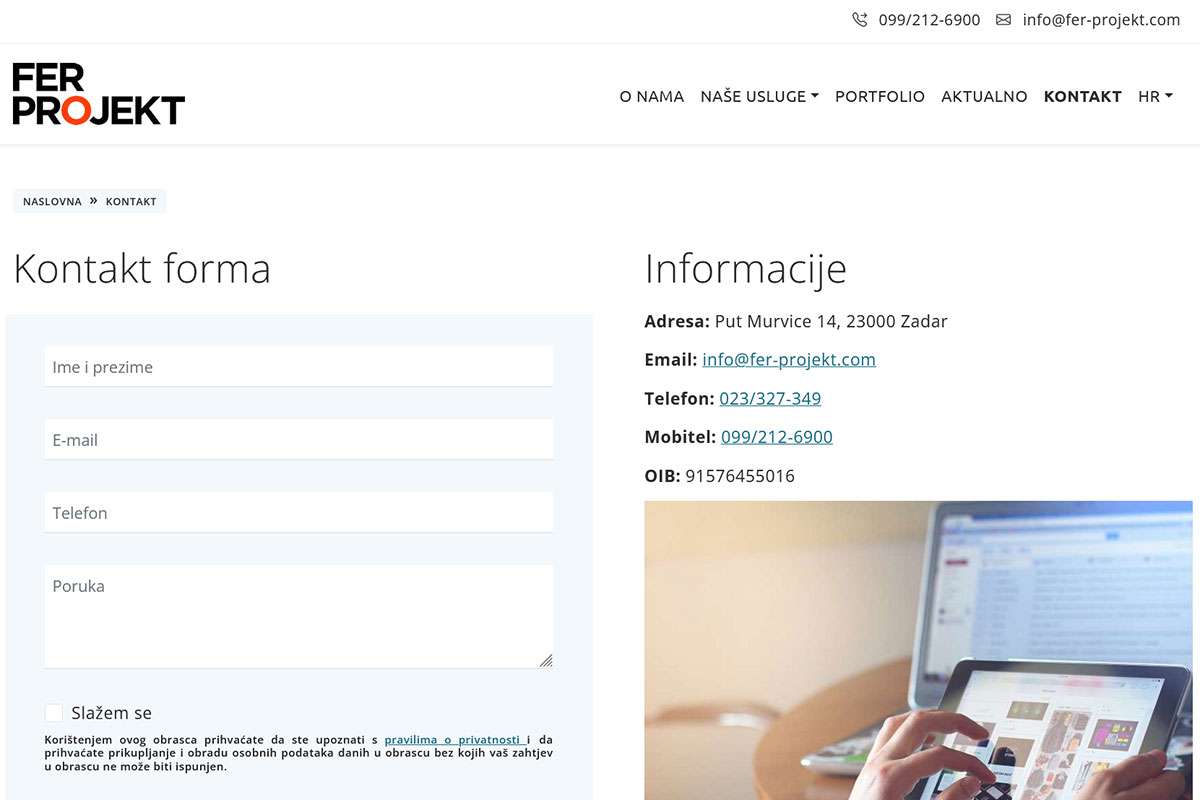Click the phone icon in top bar
This screenshot has height=800, width=1200.
[859, 20]
